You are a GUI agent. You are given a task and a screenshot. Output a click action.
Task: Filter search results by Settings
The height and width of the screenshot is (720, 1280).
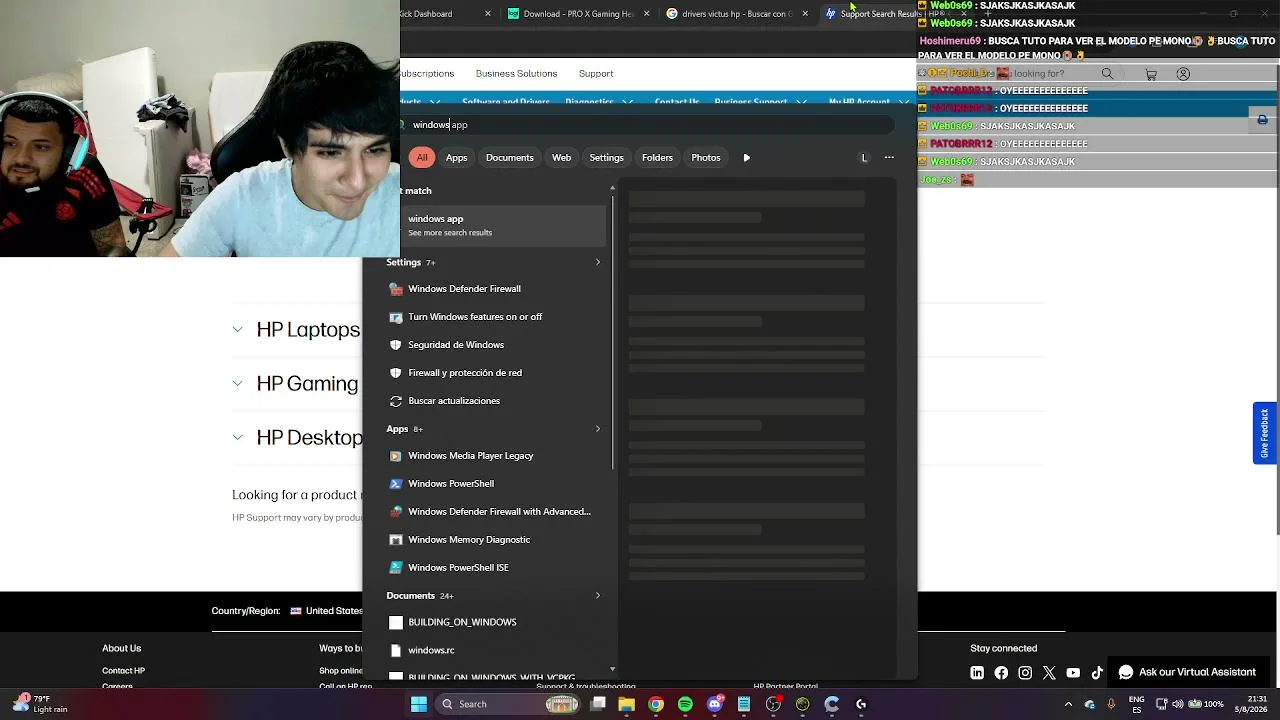[607, 158]
